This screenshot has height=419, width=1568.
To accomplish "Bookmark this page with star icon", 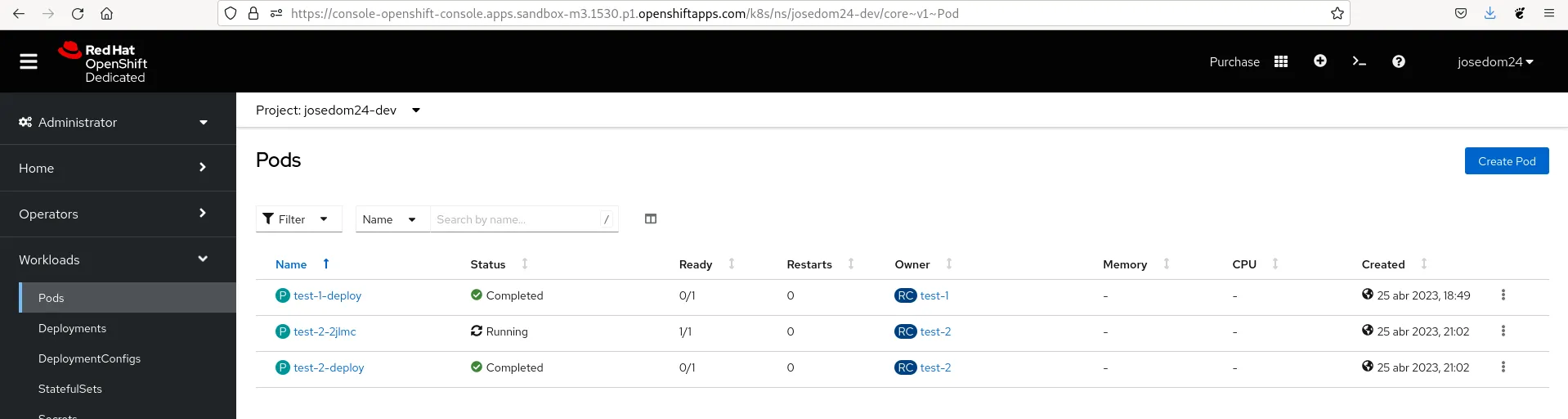I will click(x=1337, y=13).
